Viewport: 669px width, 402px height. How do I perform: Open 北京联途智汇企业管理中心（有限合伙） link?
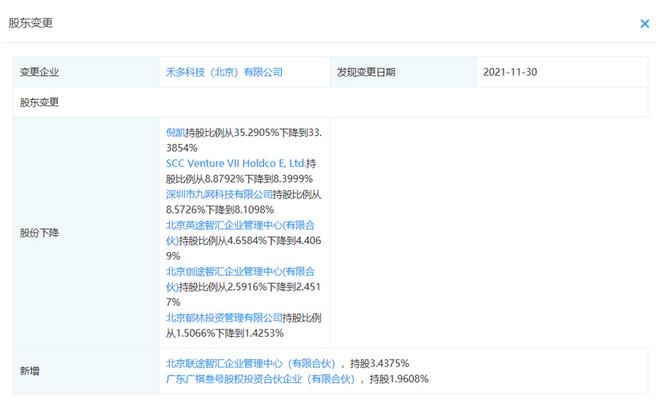[x=250, y=364]
